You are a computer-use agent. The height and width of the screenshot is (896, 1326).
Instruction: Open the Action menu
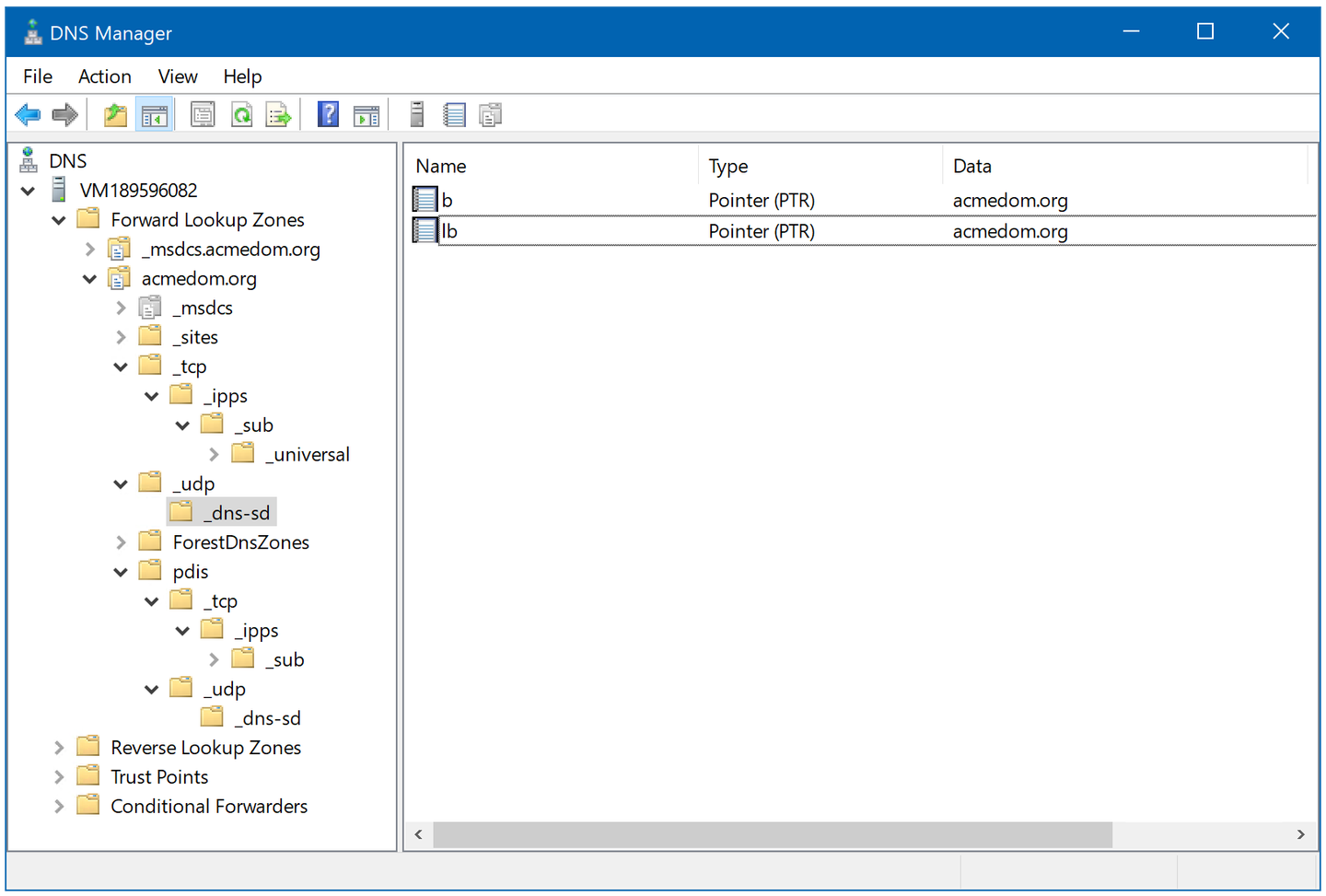click(104, 76)
